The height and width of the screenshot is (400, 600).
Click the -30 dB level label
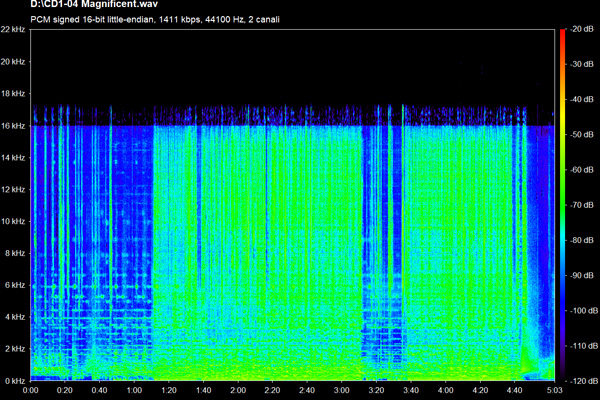tap(582, 64)
